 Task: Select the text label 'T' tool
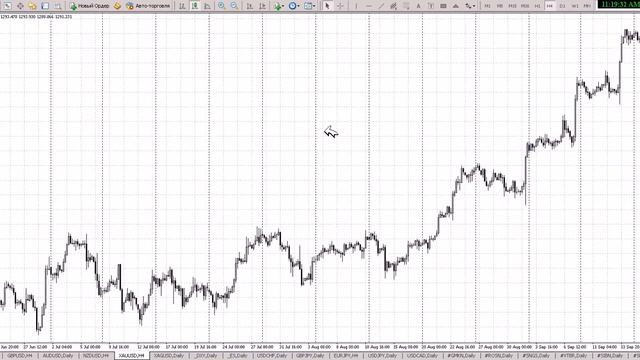point(431,6)
